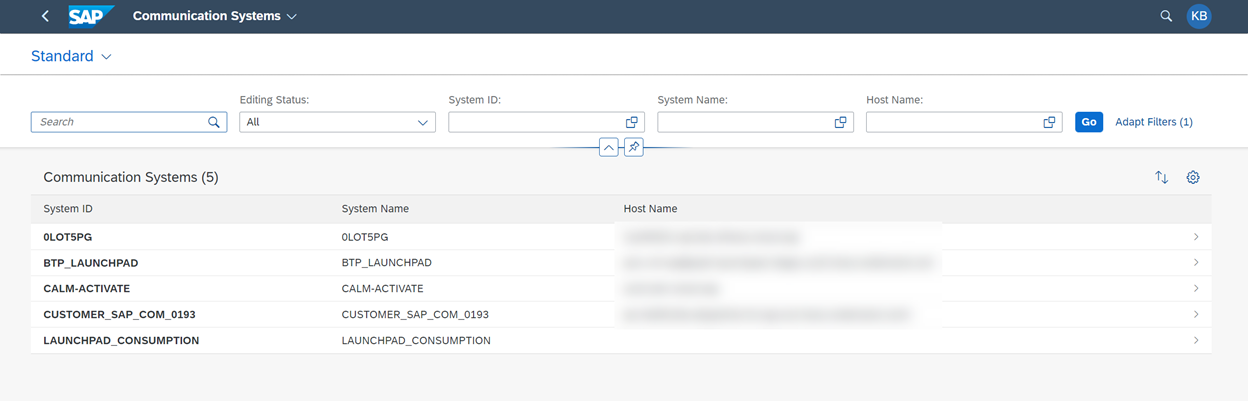Click the System ID column header

point(68,209)
